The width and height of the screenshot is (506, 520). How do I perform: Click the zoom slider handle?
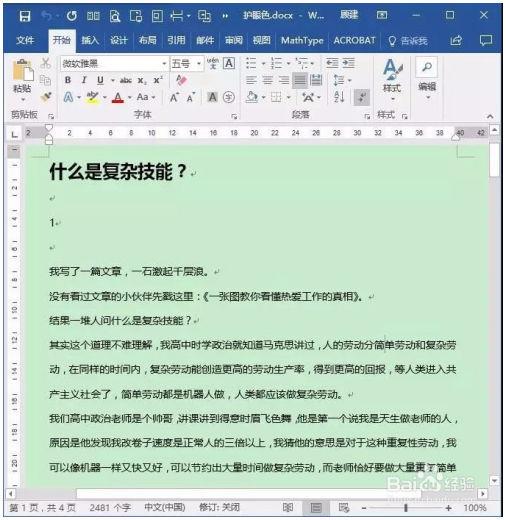[x=406, y=508]
